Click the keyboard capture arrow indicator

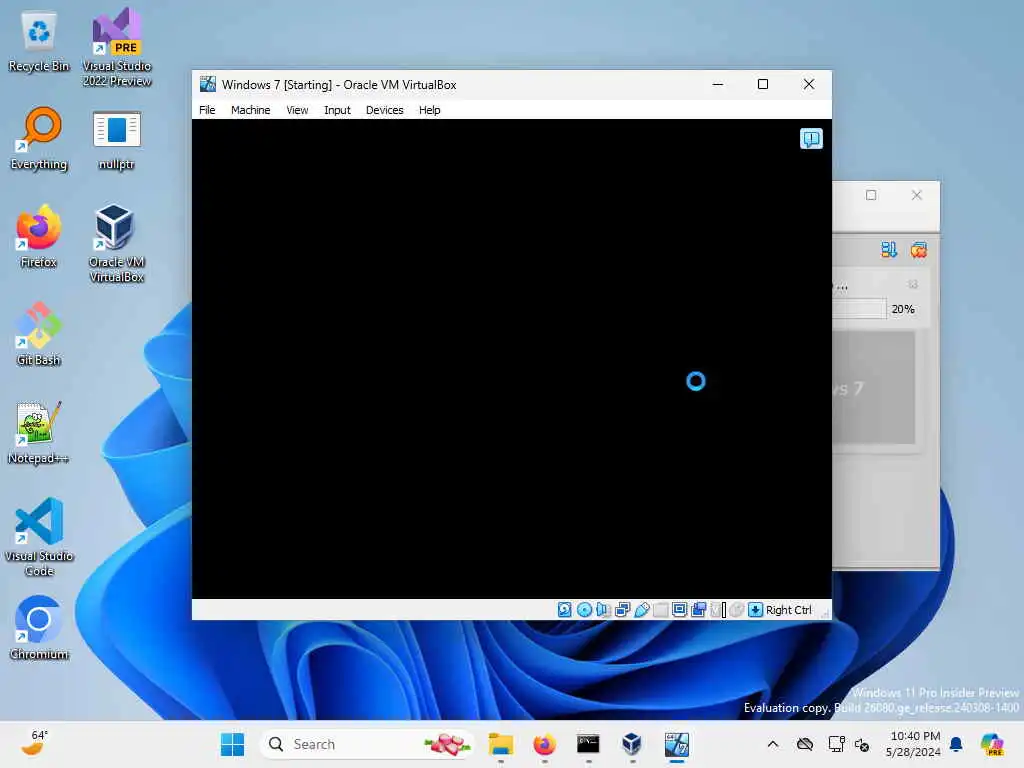[x=756, y=610]
